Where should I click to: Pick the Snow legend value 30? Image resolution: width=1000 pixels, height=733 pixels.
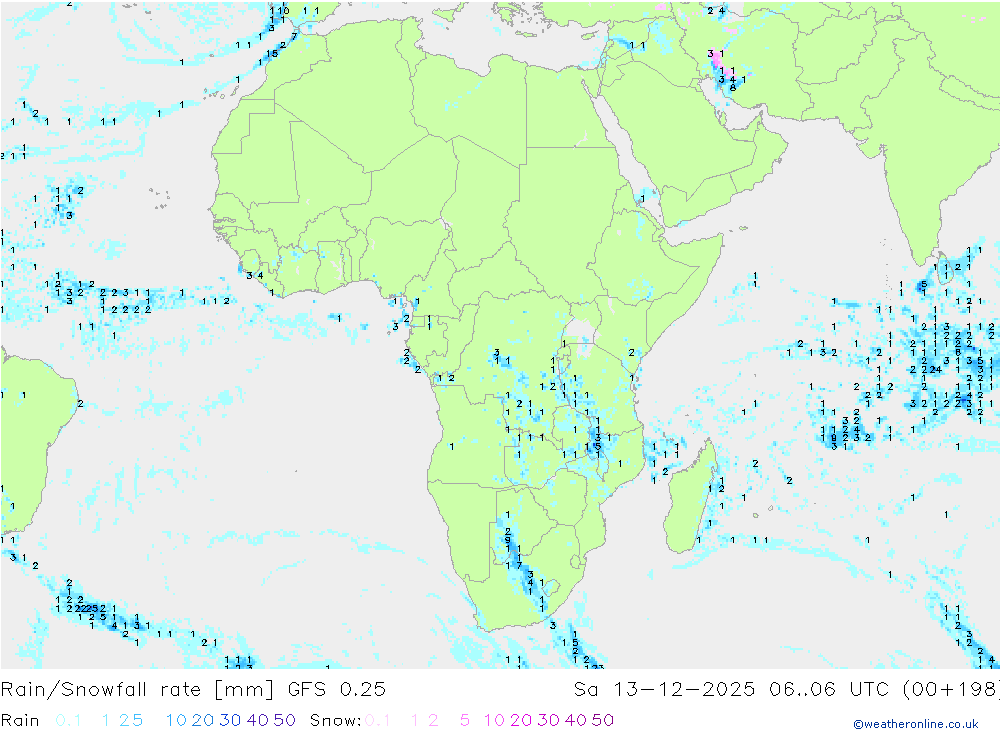tap(548, 720)
